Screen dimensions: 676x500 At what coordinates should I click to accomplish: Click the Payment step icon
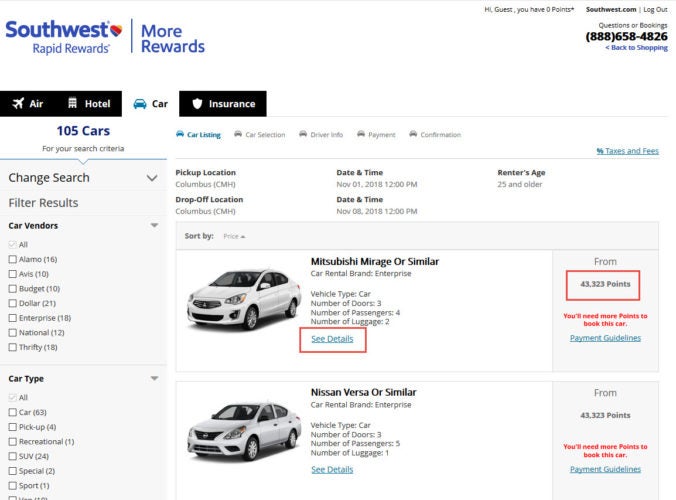tap(360, 134)
